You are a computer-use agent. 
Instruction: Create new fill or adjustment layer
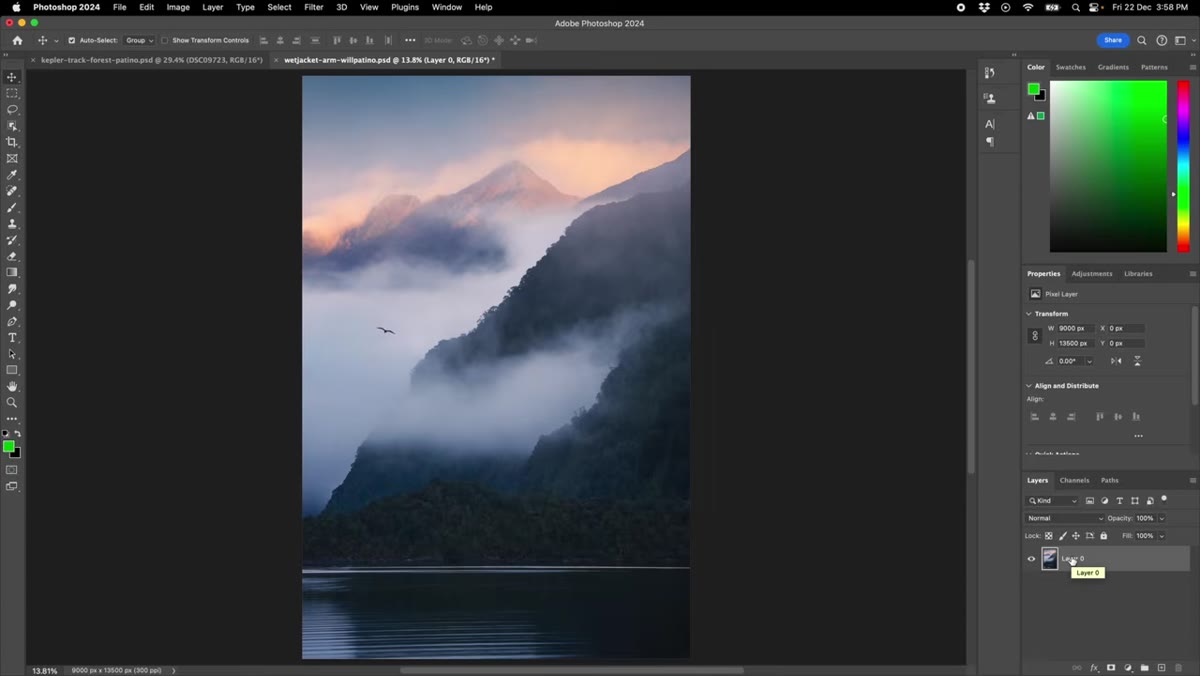1128,667
